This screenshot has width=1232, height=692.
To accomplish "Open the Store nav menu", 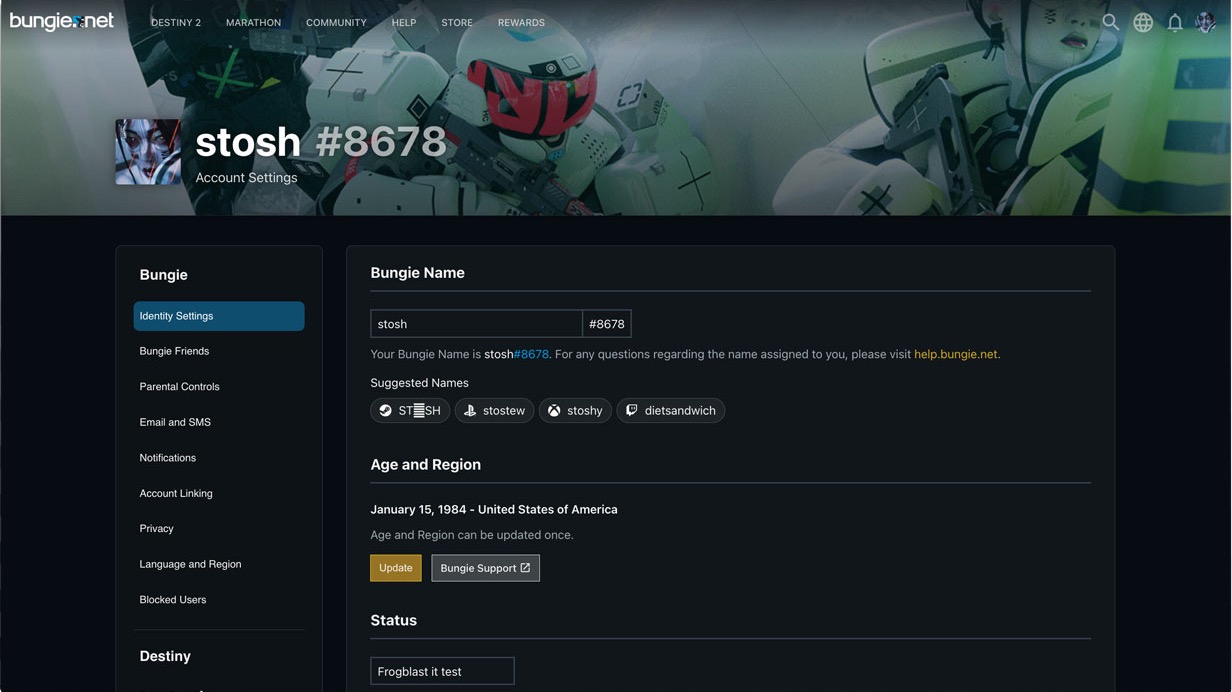I will [x=457, y=22].
